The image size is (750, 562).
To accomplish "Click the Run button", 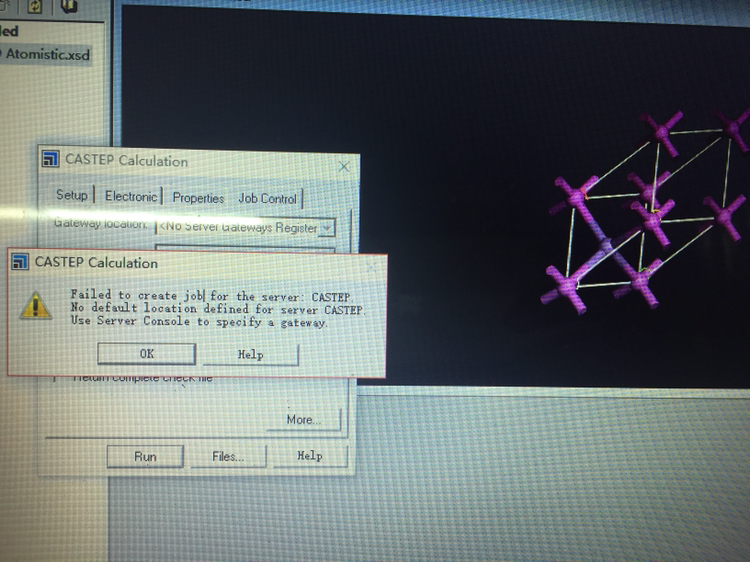I will 145,457.
